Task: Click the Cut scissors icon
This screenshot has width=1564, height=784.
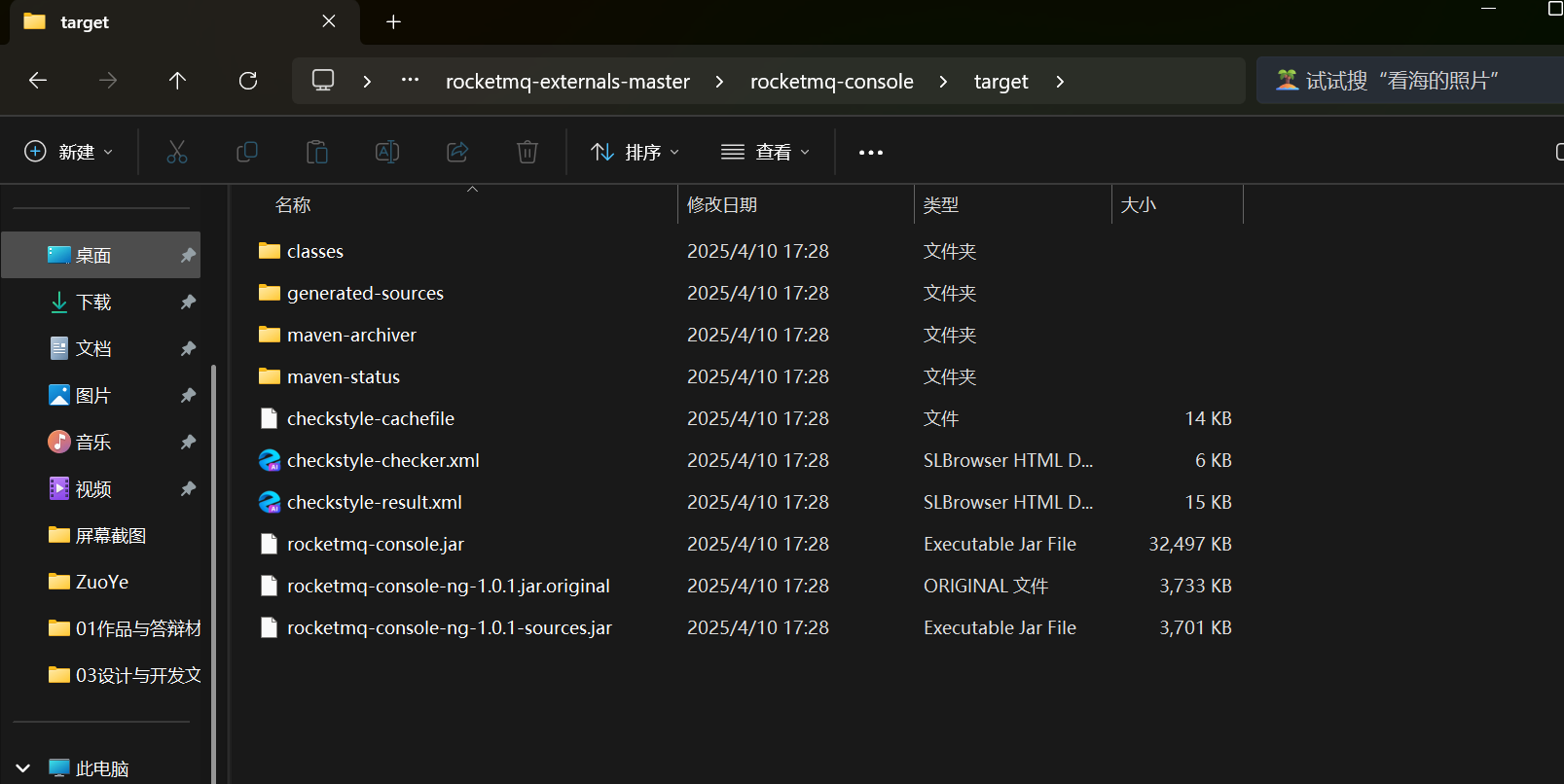Action: point(177,152)
